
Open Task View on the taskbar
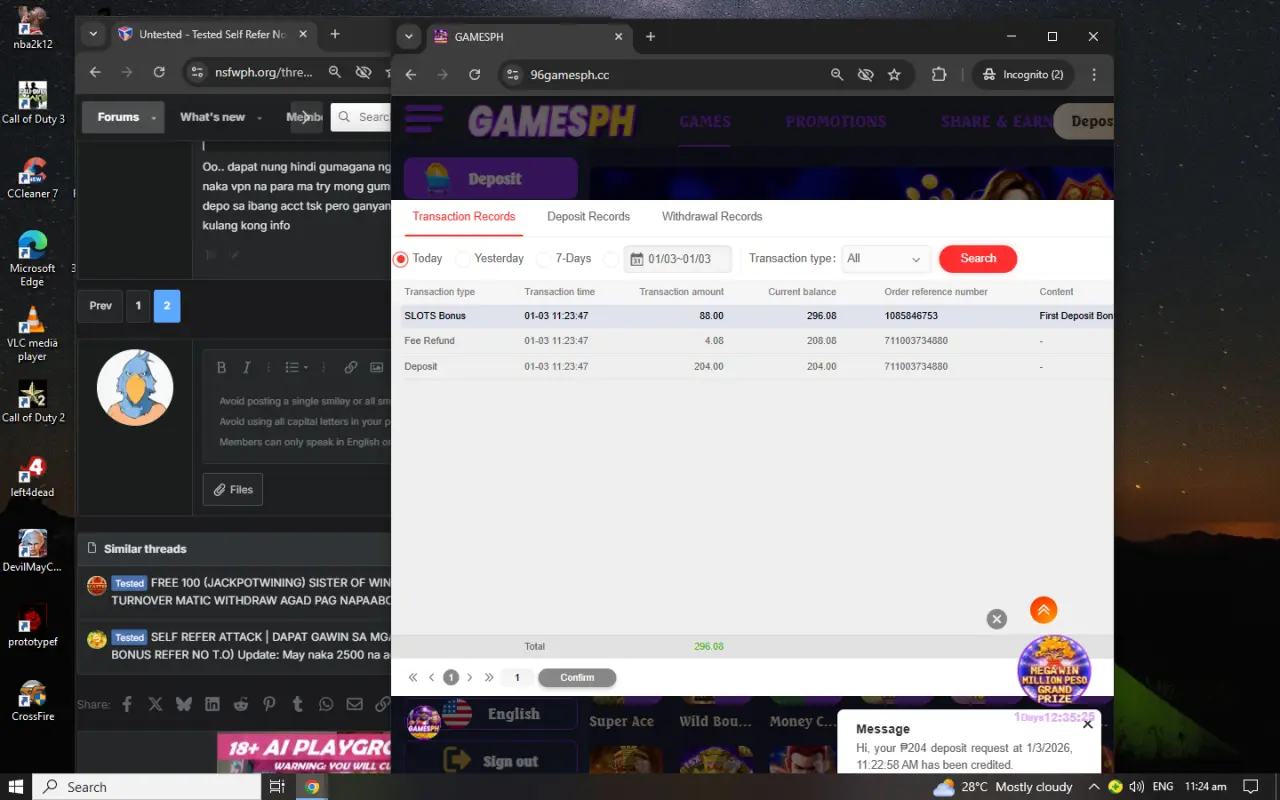click(277, 787)
